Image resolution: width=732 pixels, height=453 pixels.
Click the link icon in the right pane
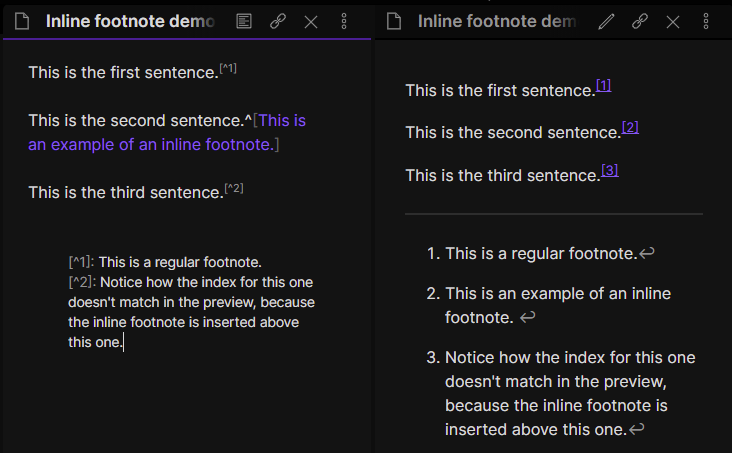point(640,21)
